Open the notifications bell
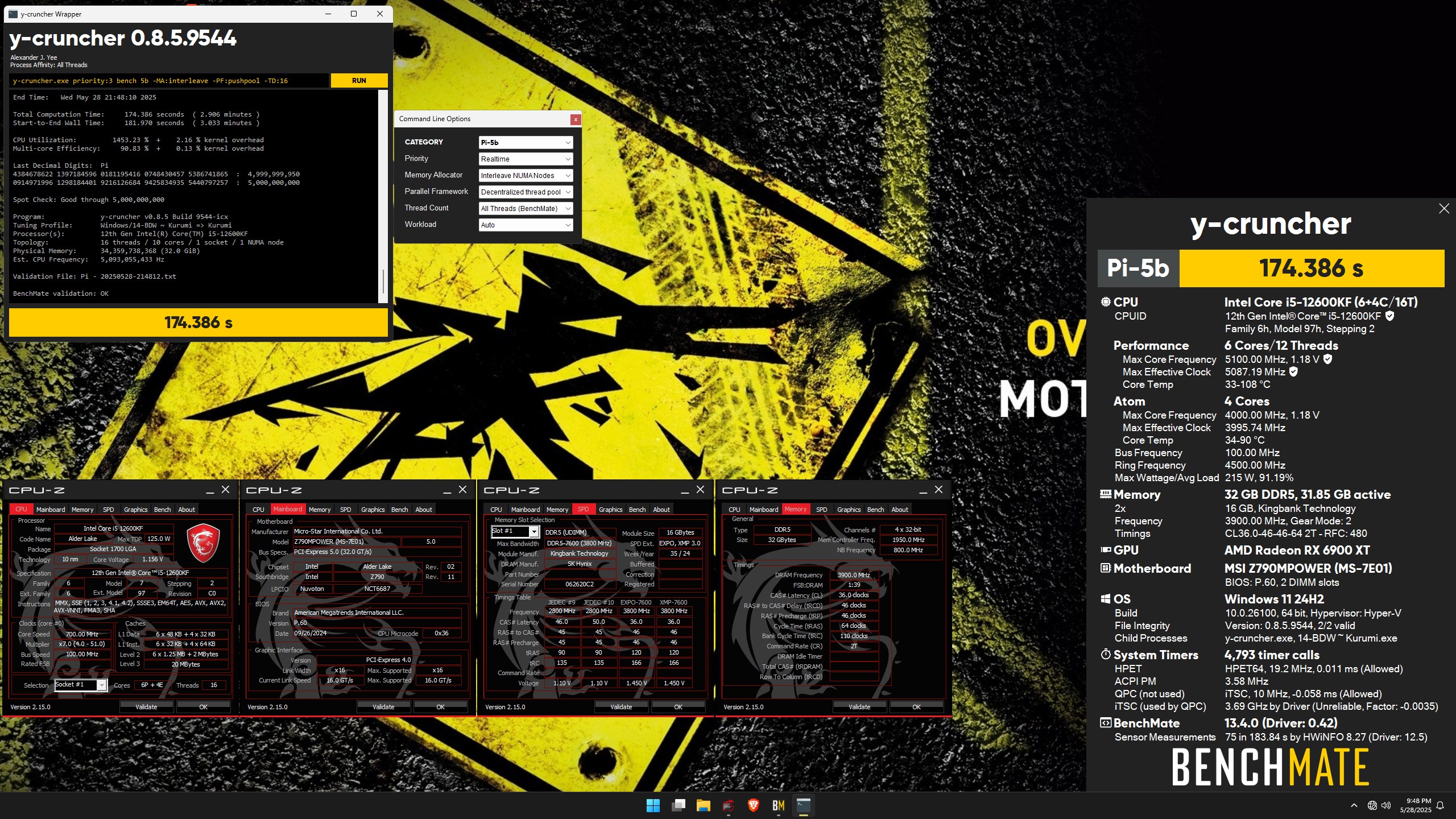 1440,805
